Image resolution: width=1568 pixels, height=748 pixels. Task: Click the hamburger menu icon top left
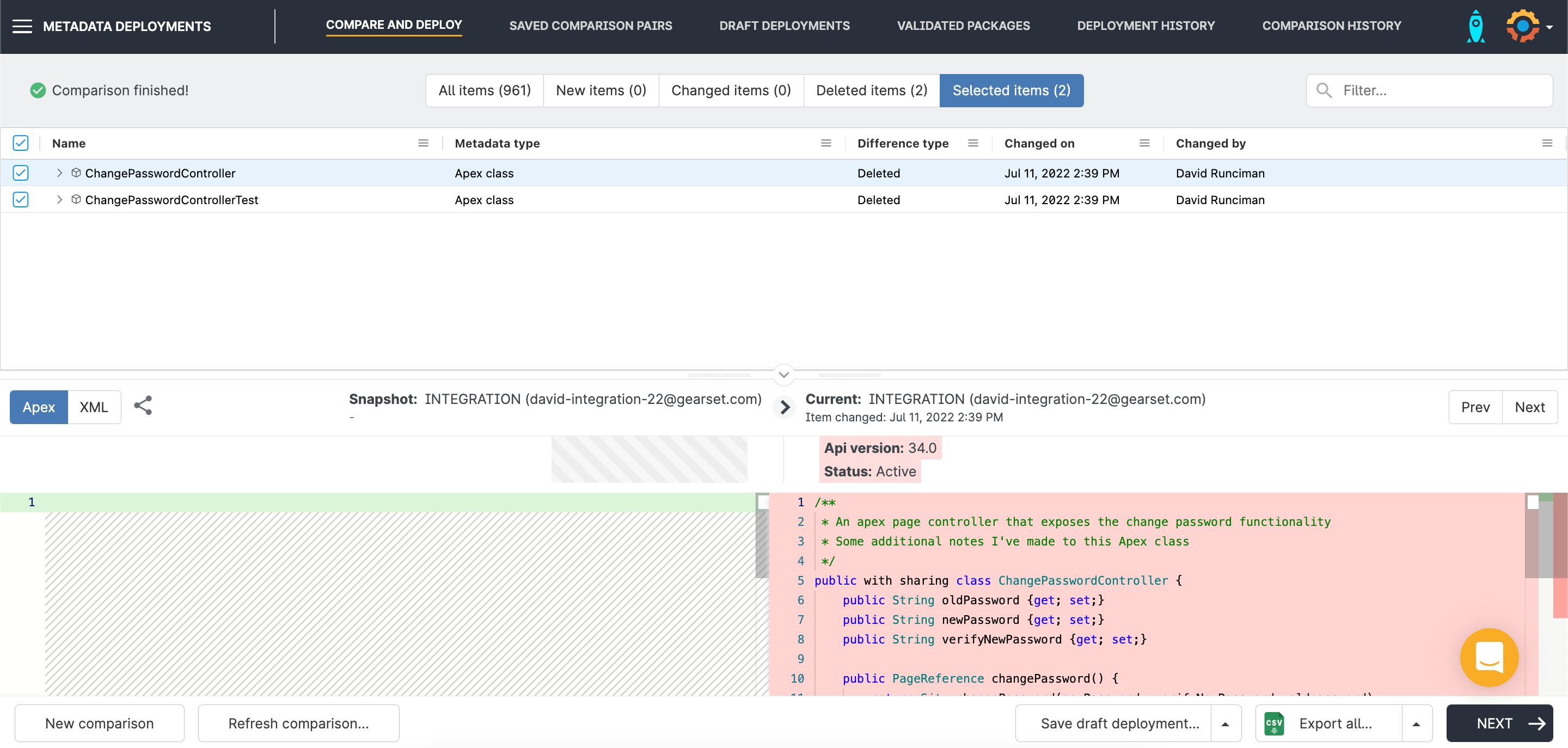tap(22, 26)
